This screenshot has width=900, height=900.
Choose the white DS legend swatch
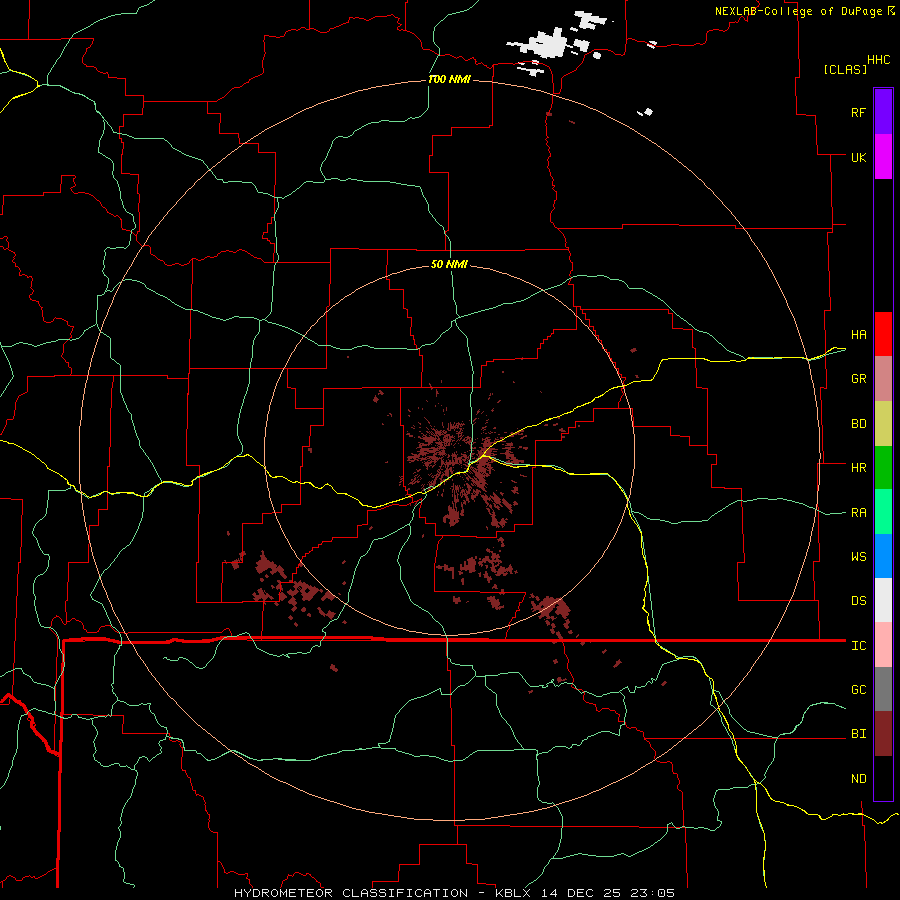click(883, 600)
